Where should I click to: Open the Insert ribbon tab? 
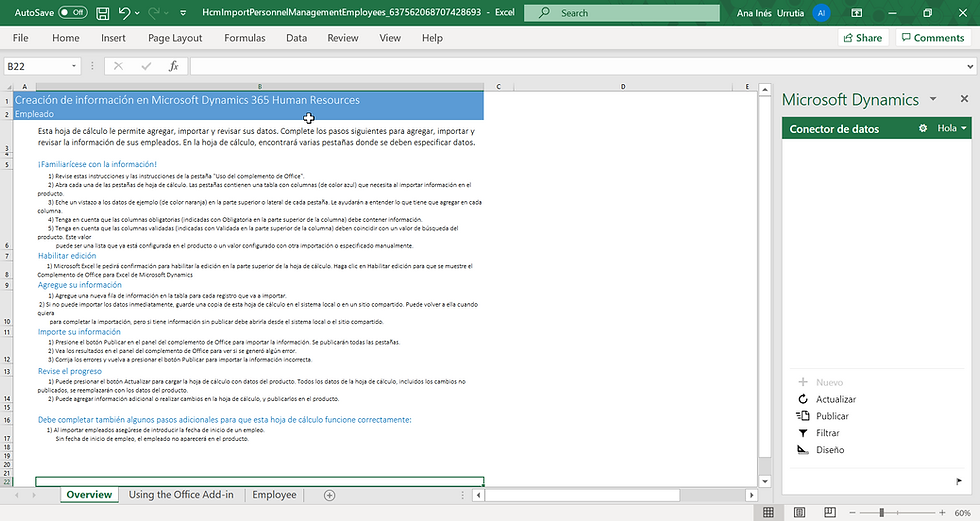[113, 38]
